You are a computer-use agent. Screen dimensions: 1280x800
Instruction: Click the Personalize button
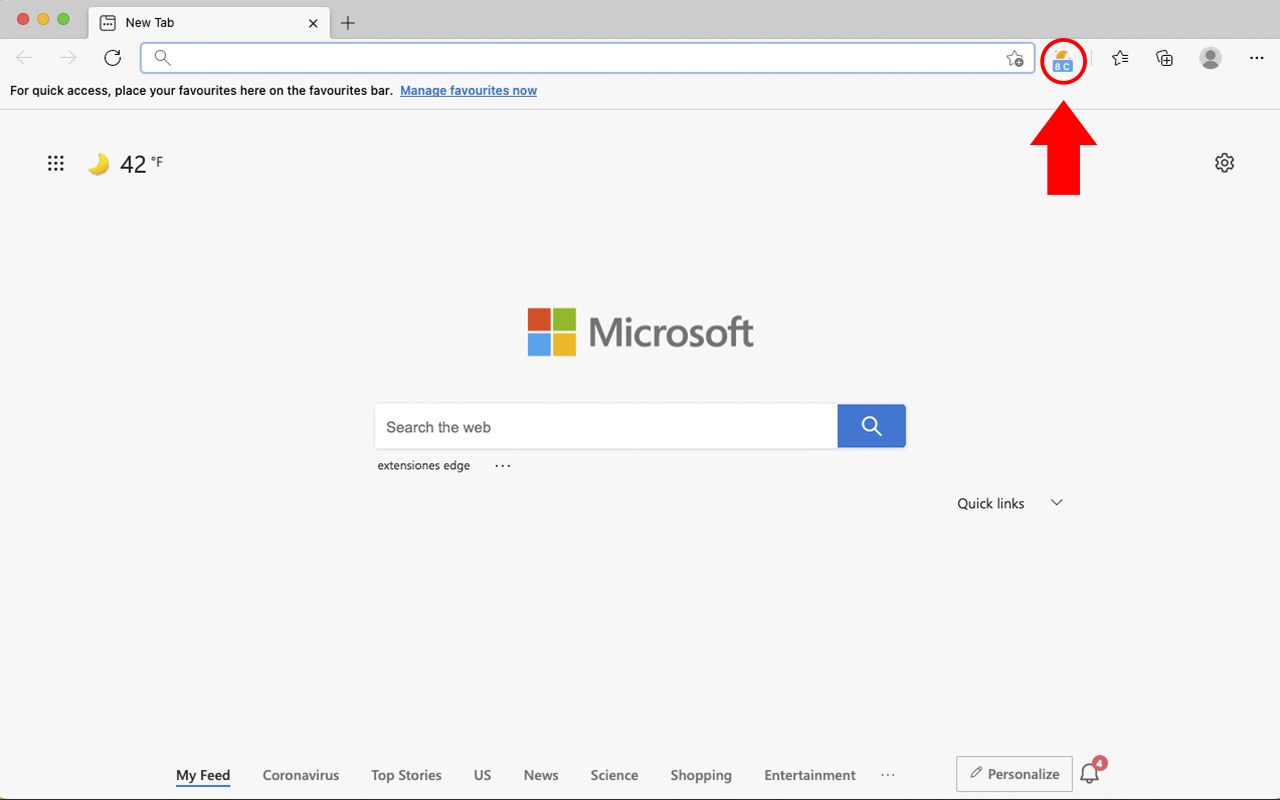[x=1014, y=774]
